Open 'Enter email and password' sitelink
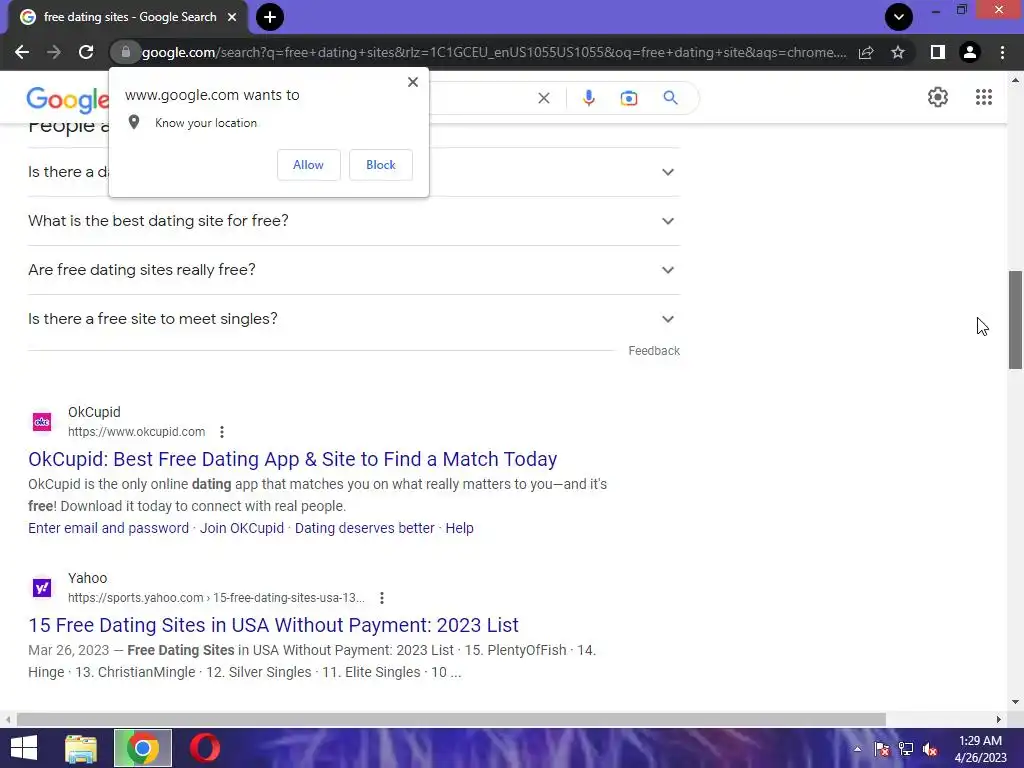The height and width of the screenshot is (768, 1024). (x=108, y=528)
